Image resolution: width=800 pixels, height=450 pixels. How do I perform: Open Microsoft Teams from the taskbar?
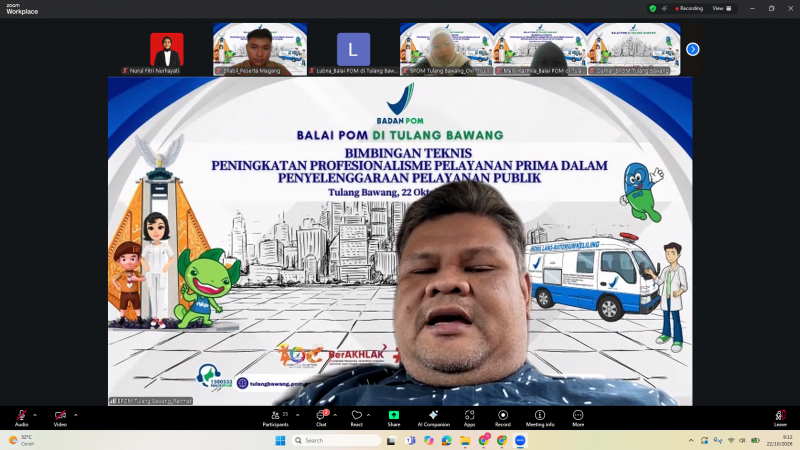tap(410, 440)
